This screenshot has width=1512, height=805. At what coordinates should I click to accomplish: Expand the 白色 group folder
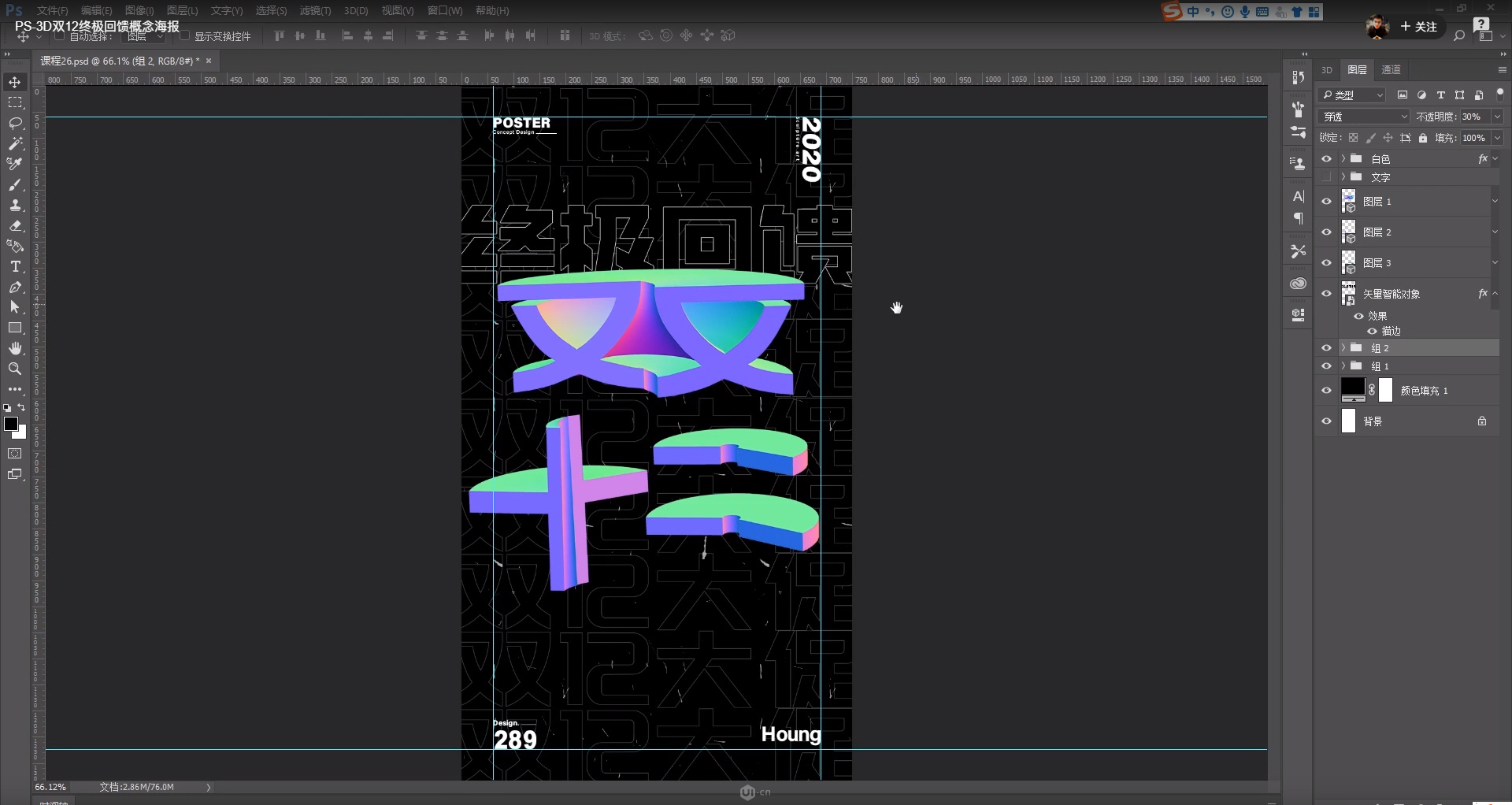[1343, 159]
